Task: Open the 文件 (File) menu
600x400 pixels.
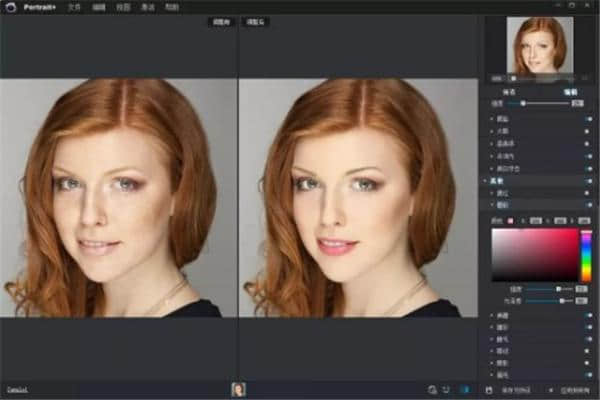Action: [73, 6]
